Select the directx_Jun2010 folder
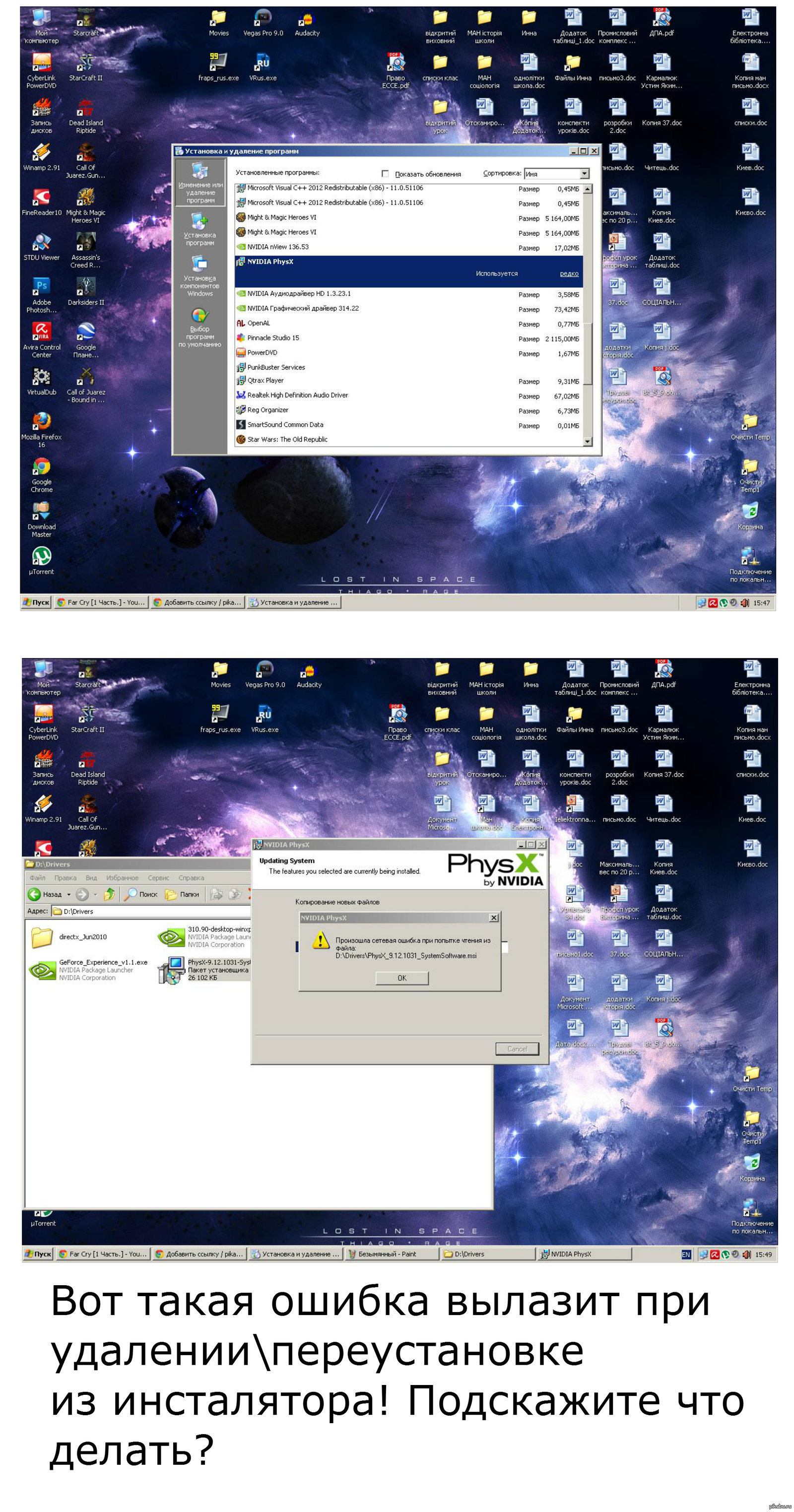The height and width of the screenshot is (1512, 794). click(42, 937)
